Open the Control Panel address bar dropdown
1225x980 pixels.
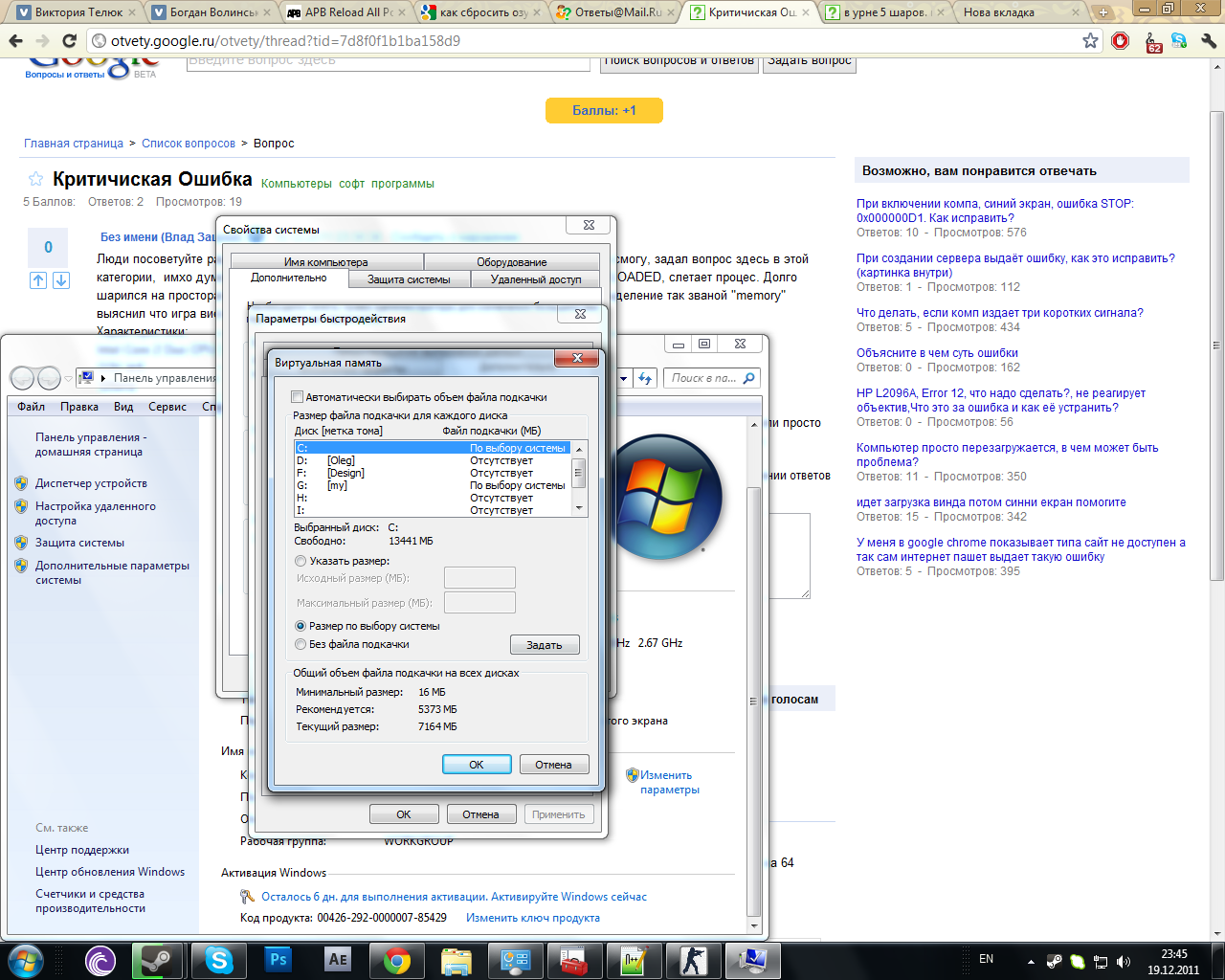[x=623, y=378]
